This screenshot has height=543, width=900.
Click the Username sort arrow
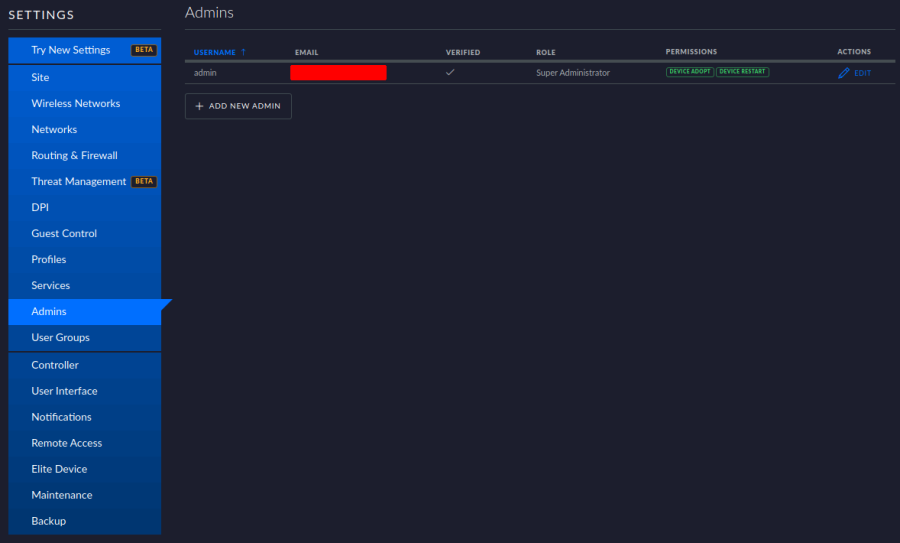243,52
